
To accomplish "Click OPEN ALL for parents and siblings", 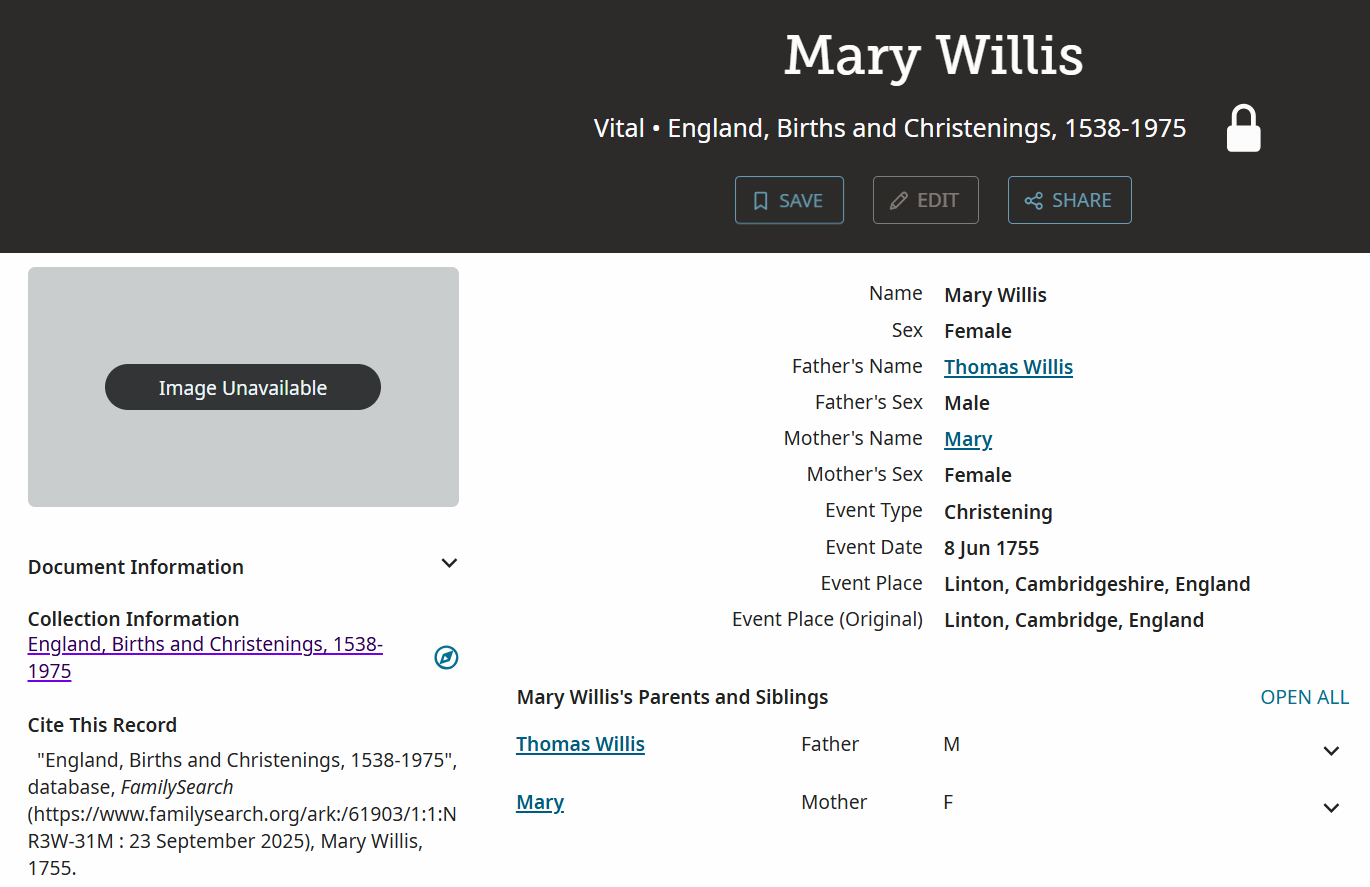I will (x=1304, y=697).
